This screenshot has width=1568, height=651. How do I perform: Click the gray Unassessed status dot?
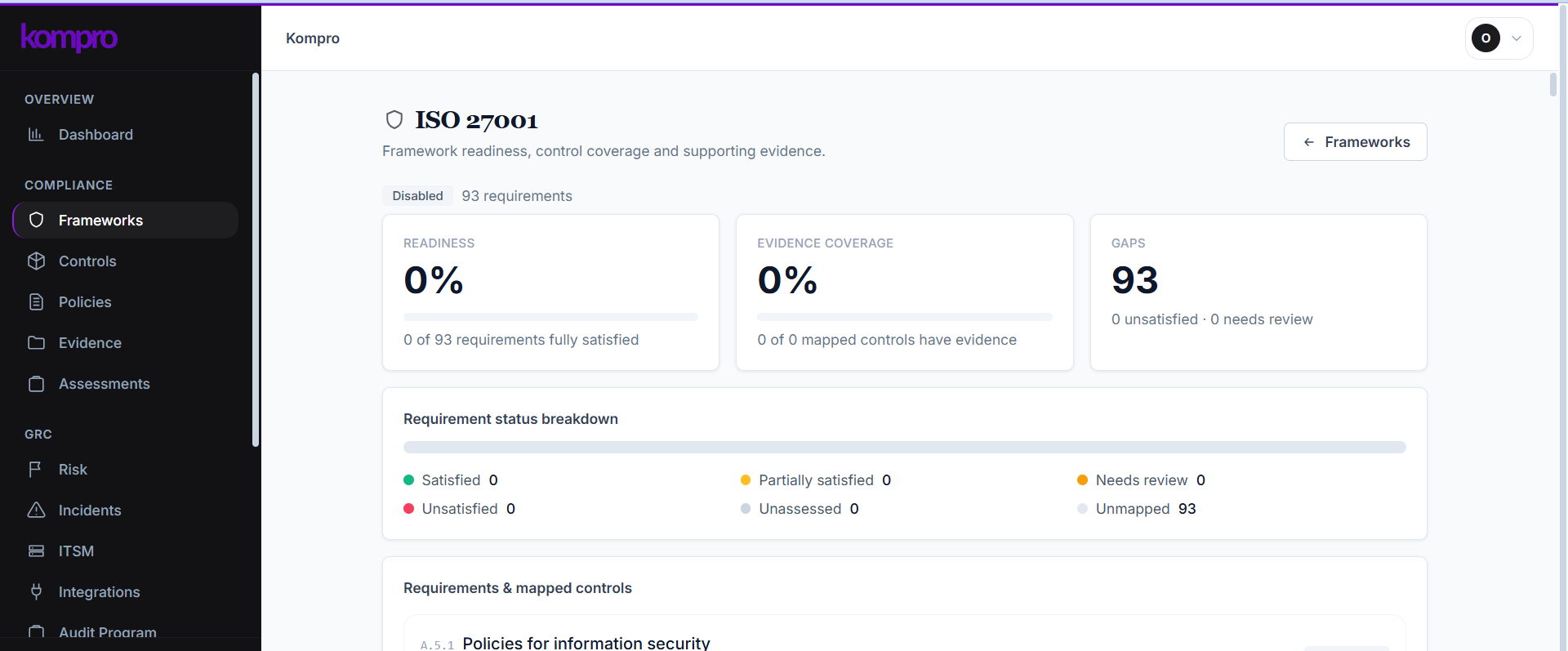[746, 509]
